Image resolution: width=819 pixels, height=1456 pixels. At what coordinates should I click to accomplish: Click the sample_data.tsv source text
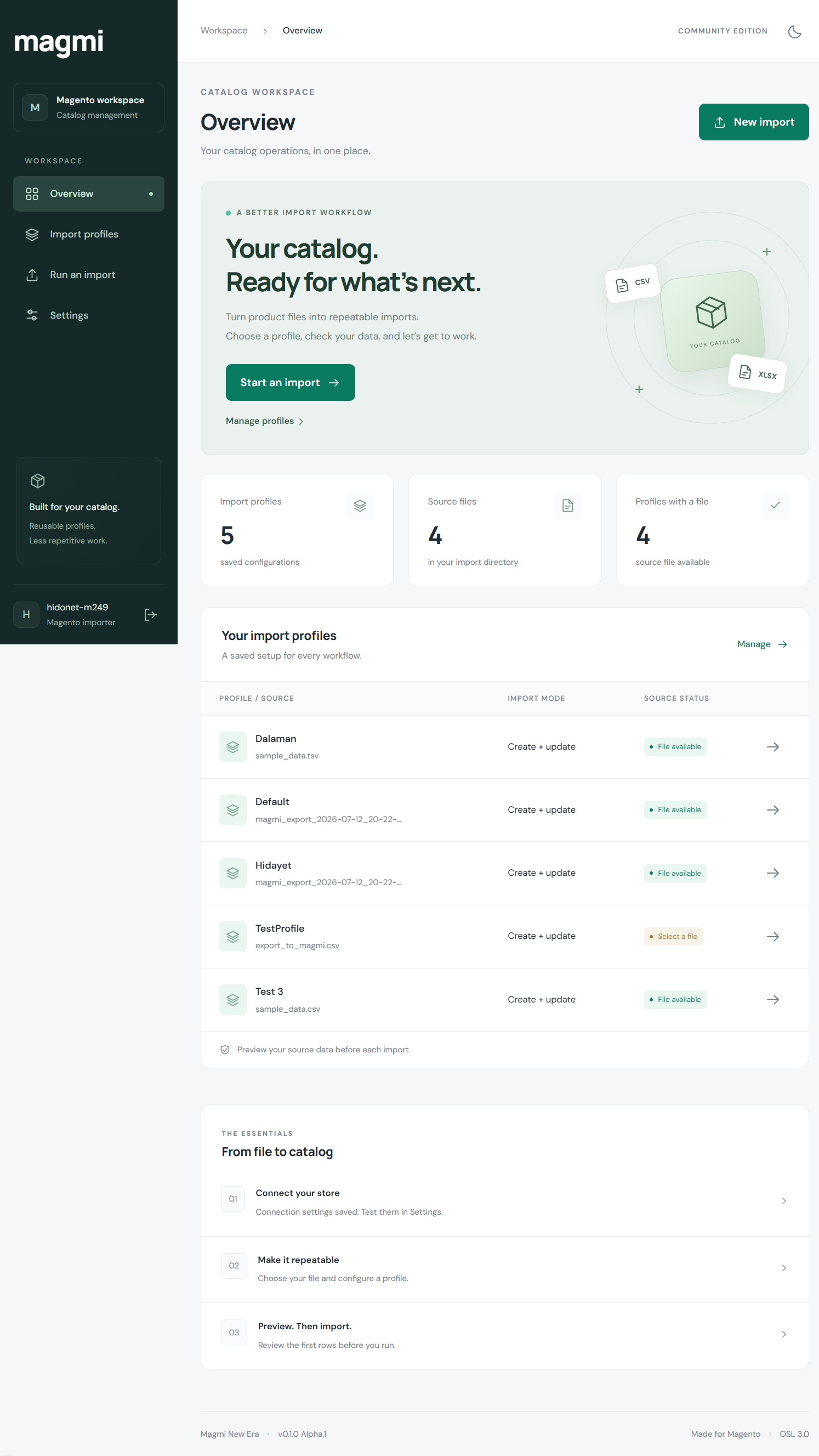point(287,756)
